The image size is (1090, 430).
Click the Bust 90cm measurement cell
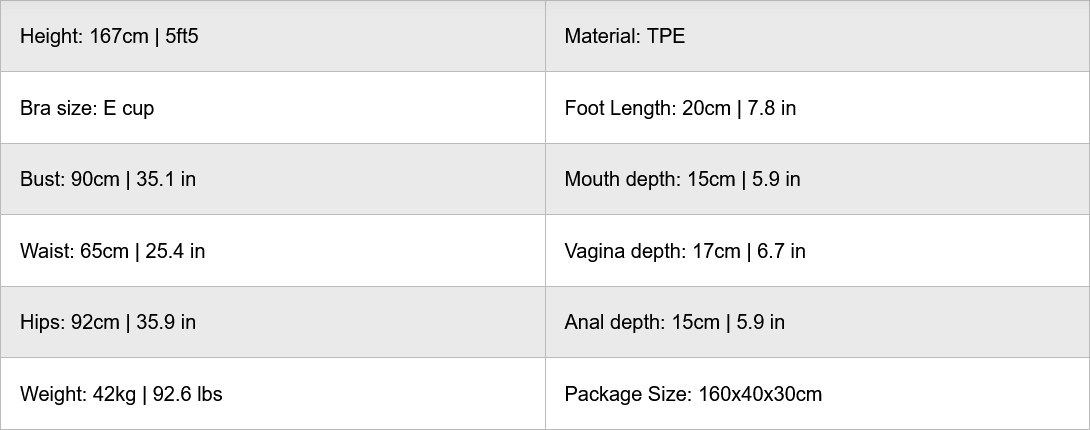coord(272,180)
